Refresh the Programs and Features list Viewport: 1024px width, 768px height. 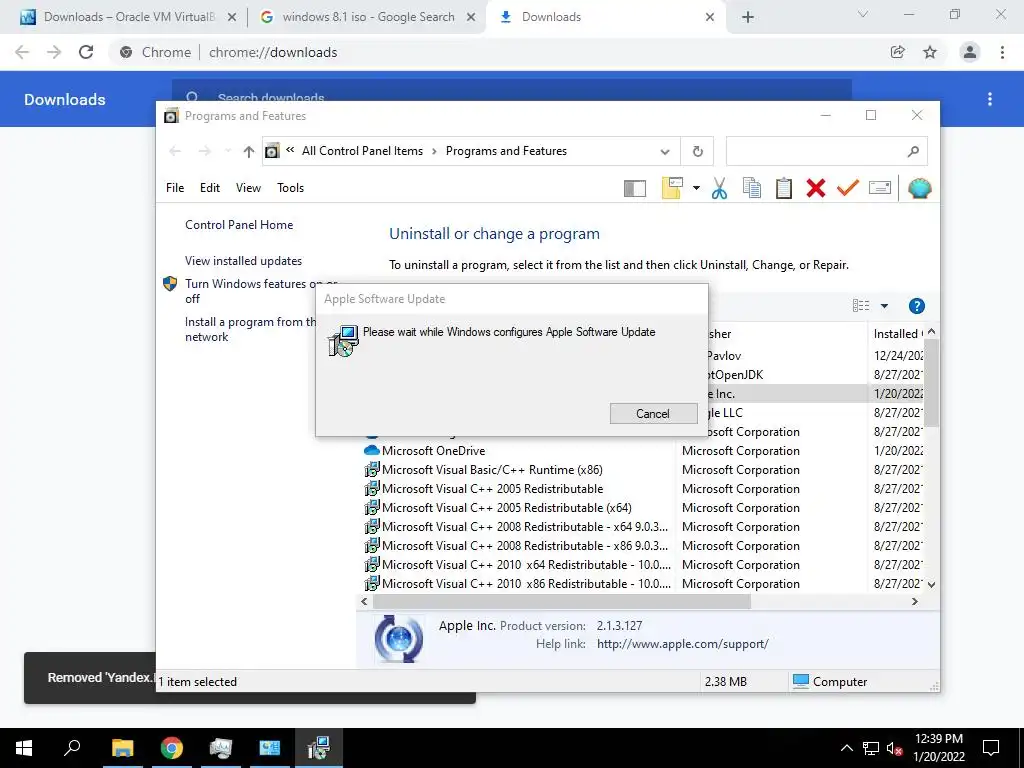click(x=697, y=152)
